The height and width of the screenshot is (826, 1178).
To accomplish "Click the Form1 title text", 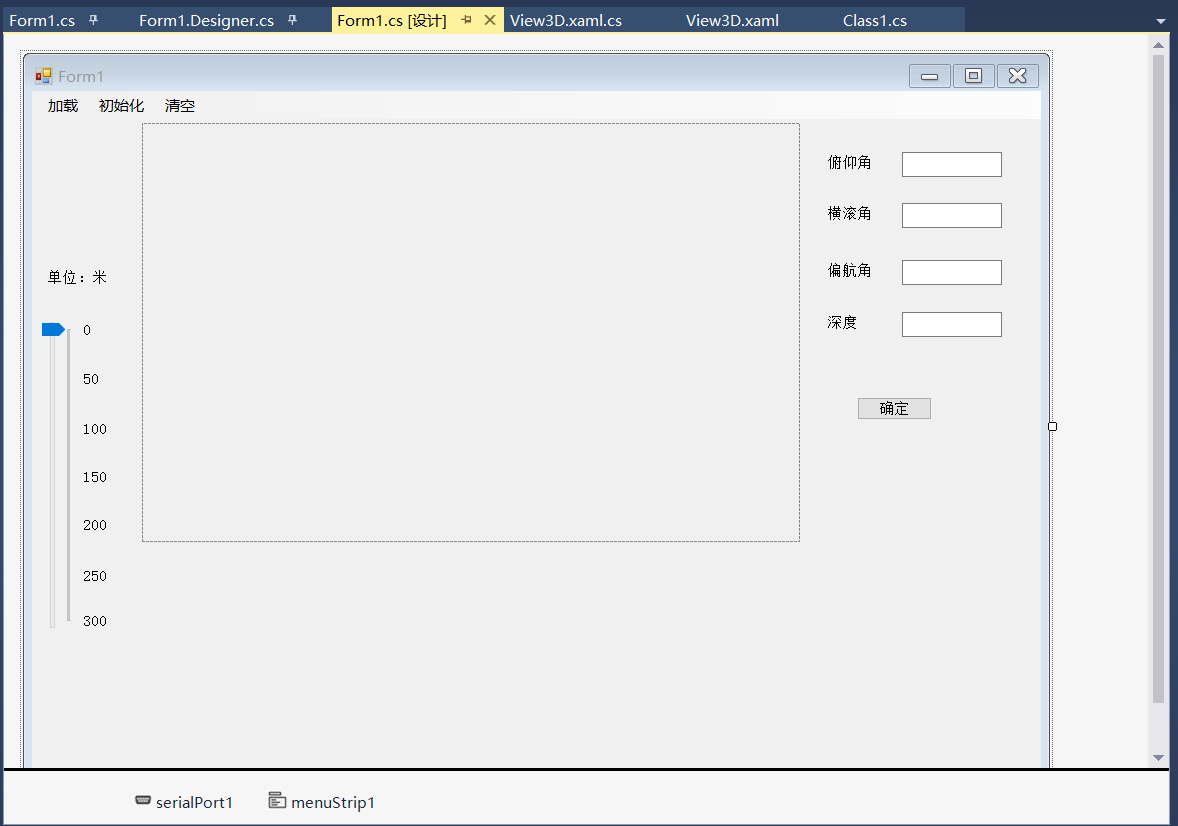I will click(80, 77).
